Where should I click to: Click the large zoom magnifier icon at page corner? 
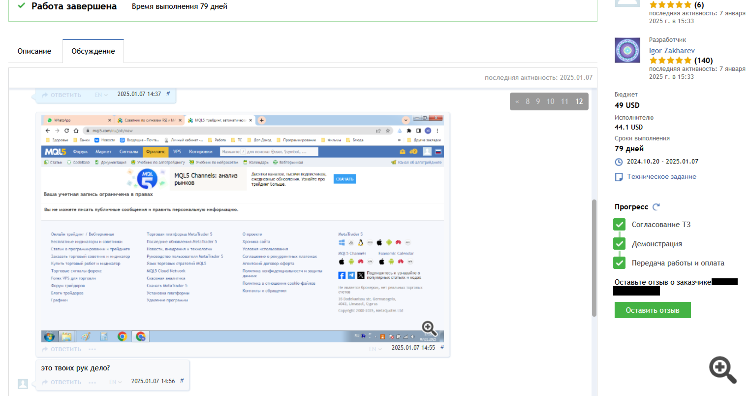(723, 369)
